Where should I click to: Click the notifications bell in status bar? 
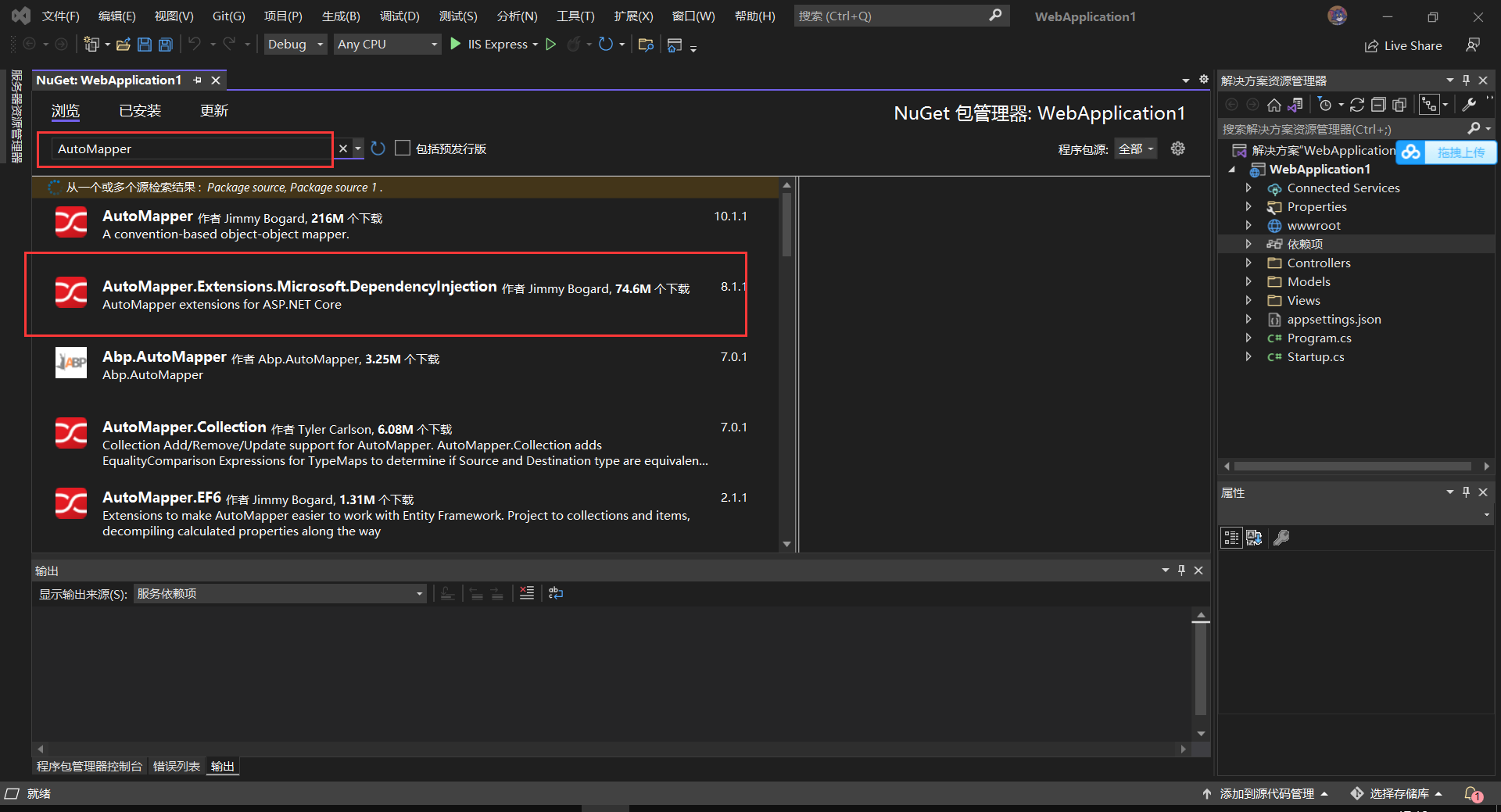[1473, 794]
